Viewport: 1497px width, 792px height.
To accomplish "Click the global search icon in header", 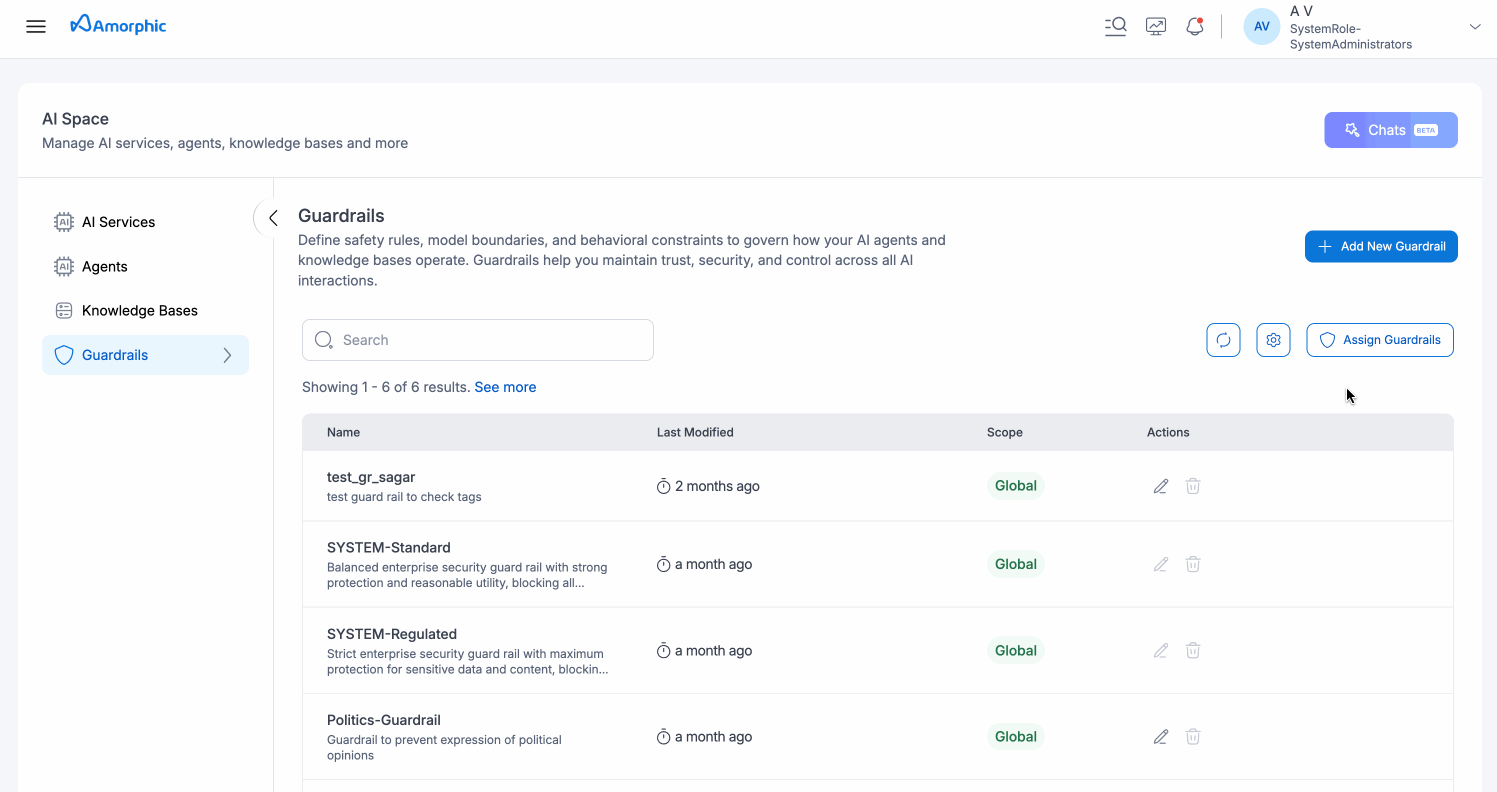I will pyautogui.click(x=1115, y=27).
